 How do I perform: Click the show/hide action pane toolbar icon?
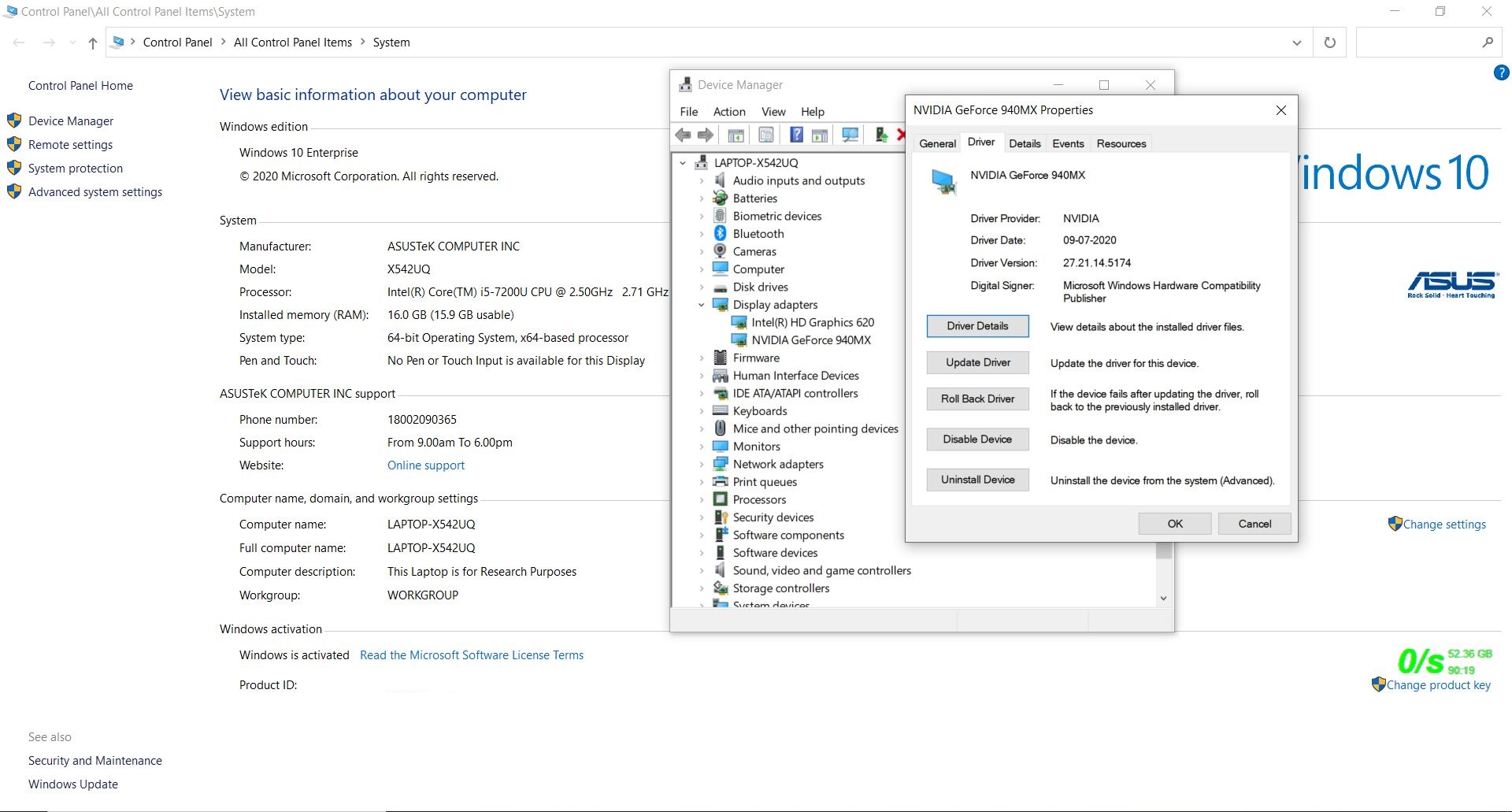820,135
